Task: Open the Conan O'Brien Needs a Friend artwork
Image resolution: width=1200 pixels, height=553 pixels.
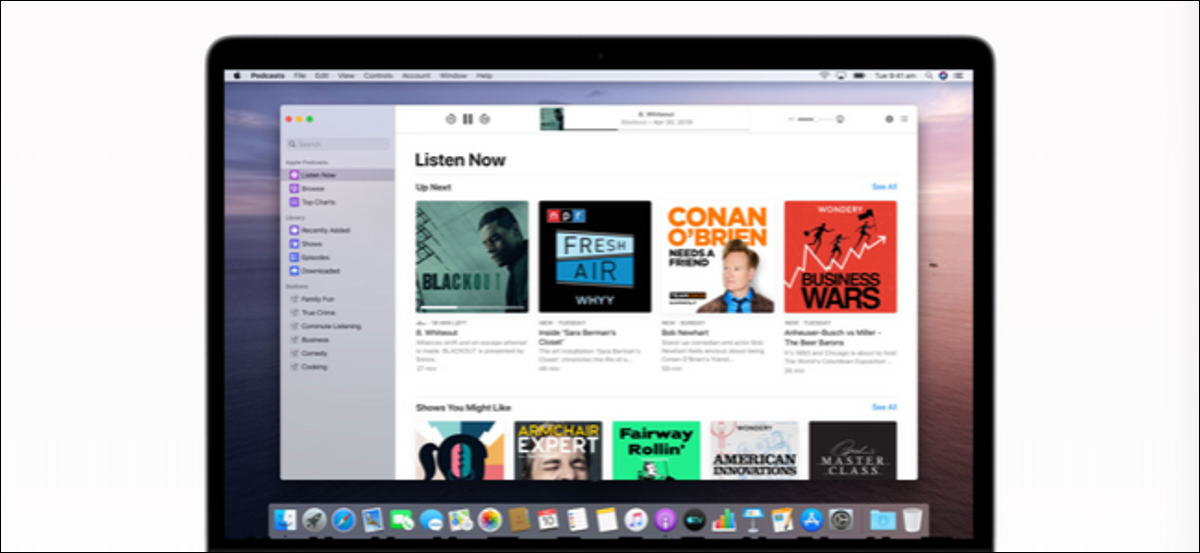Action: tap(717, 257)
